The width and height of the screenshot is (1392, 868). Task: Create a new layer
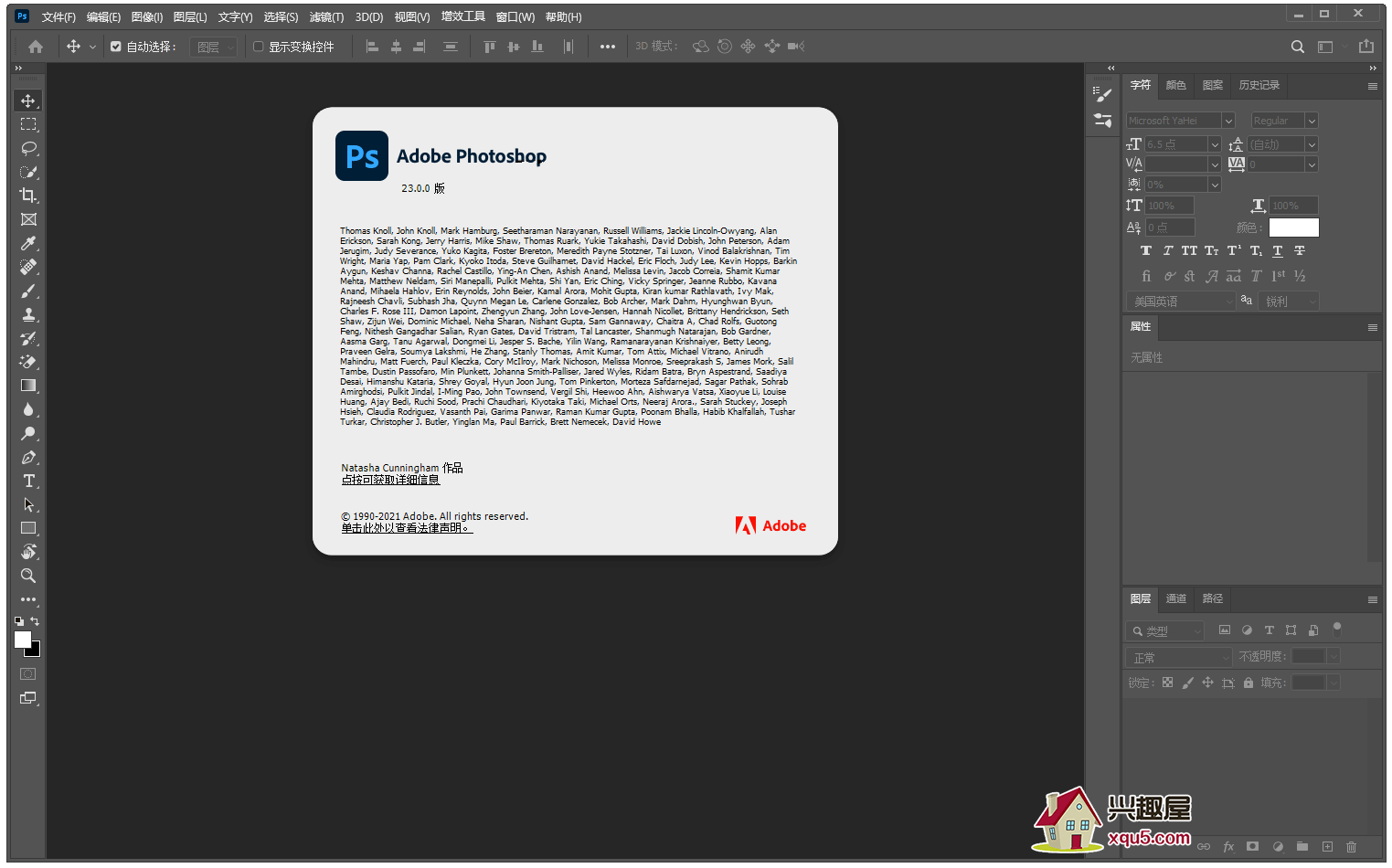(x=1327, y=847)
